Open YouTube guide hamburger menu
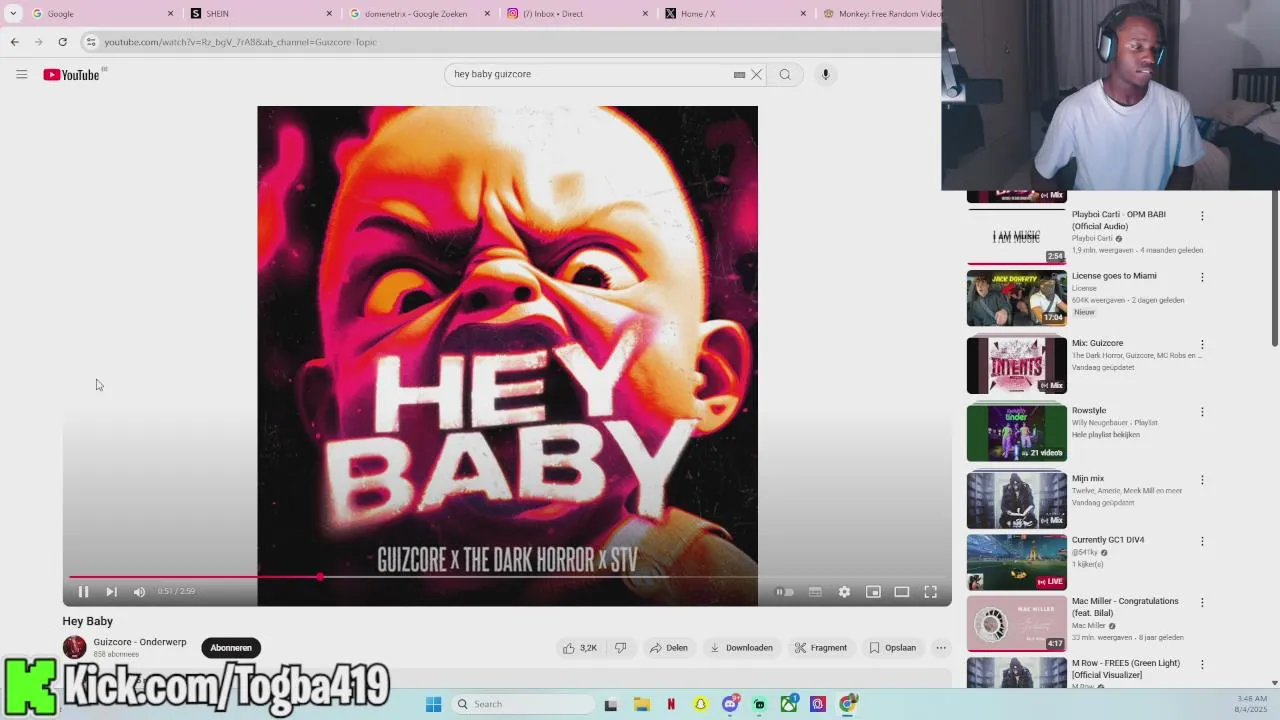Viewport: 1280px width, 720px height. point(21,74)
